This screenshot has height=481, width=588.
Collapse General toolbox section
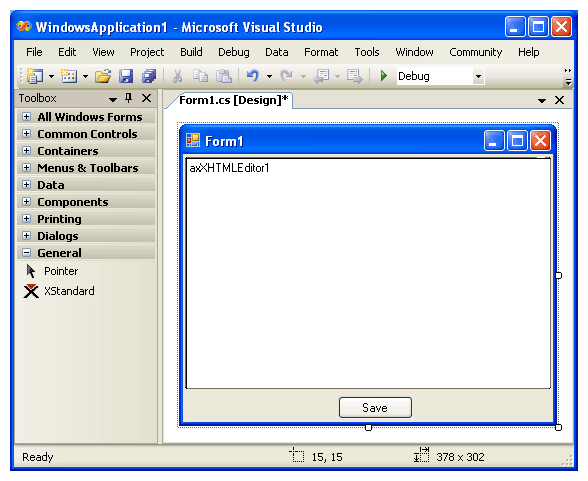[x=86, y=253]
